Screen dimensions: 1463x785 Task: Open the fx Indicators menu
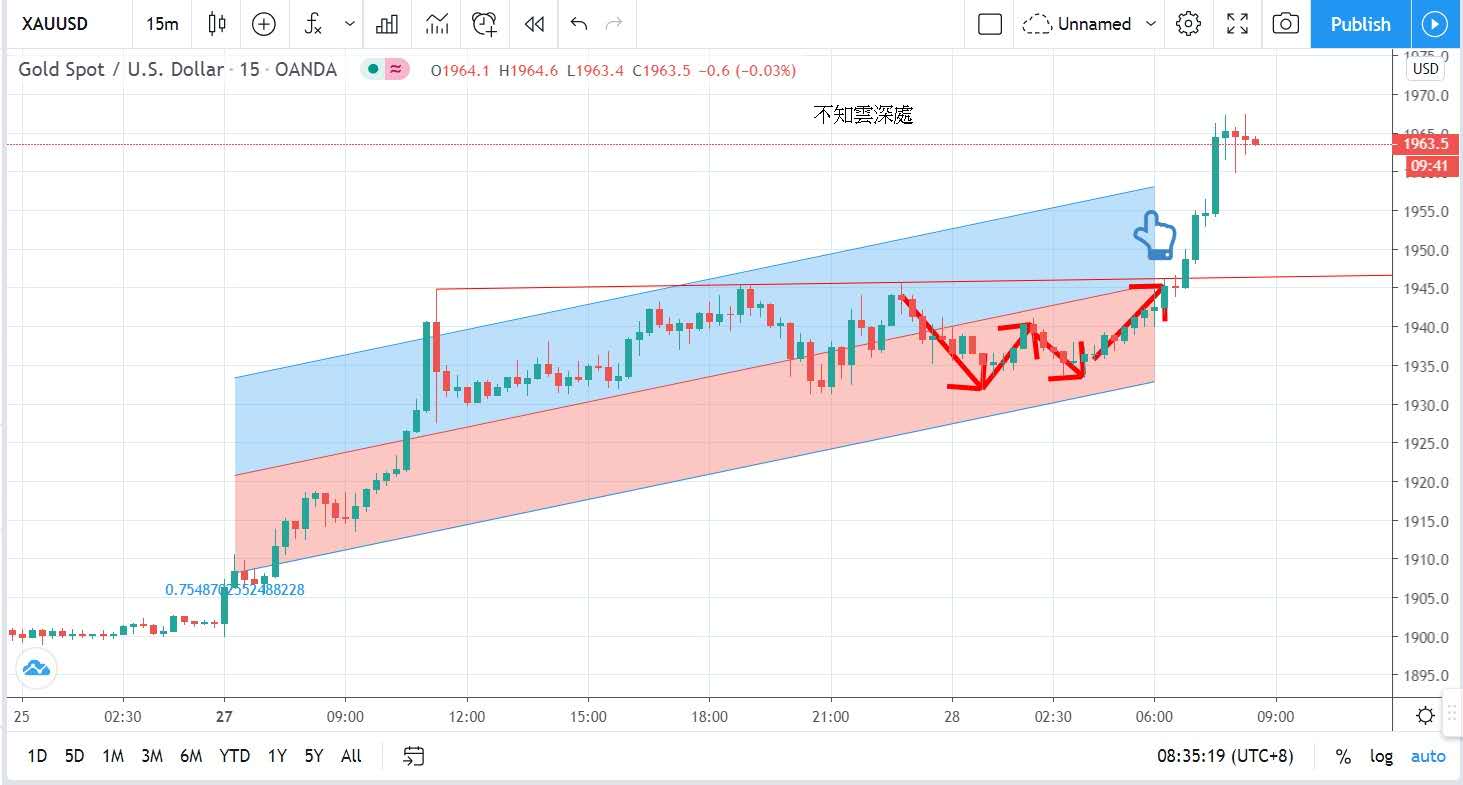[x=313, y=24]
